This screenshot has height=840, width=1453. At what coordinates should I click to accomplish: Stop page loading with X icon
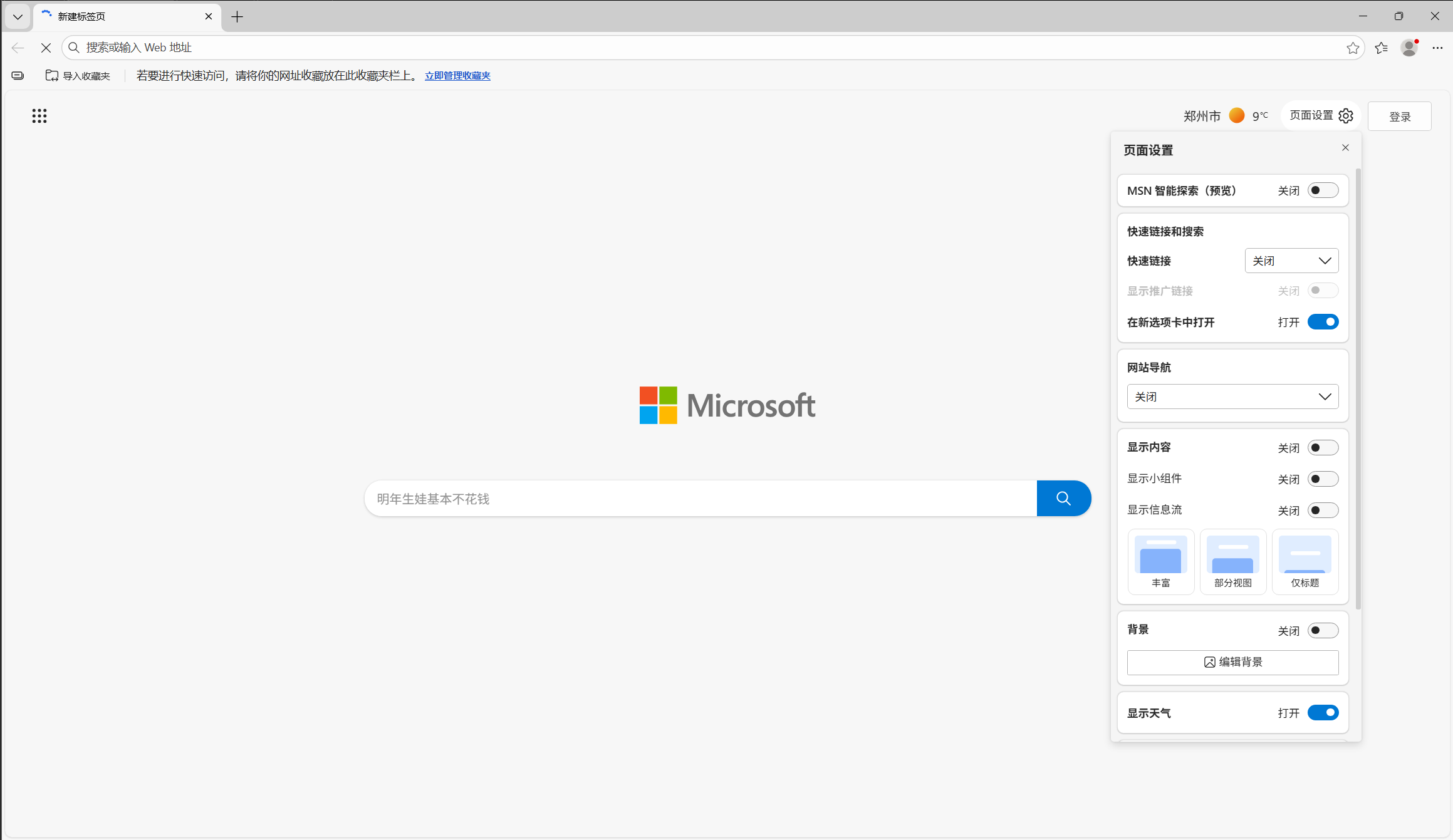pyautogui.click(x=46, y=48)
